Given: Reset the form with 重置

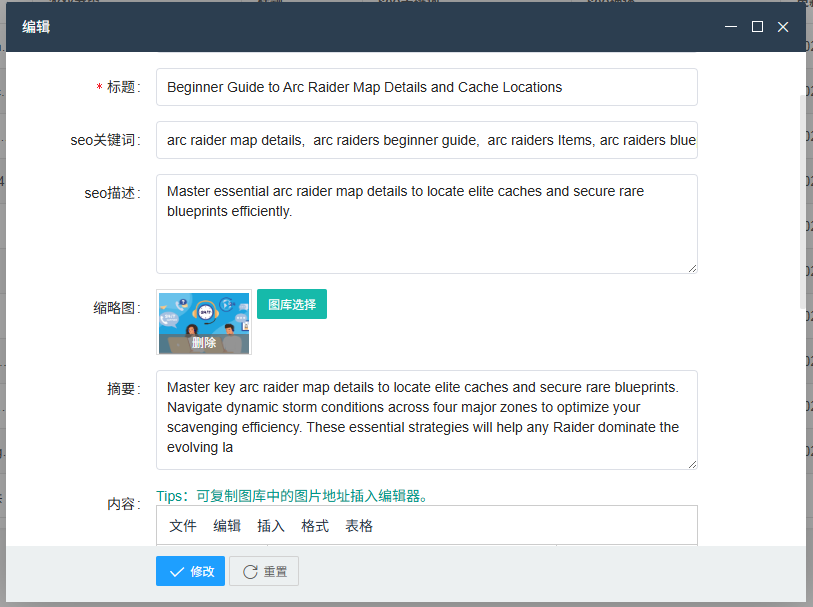Looking at the screenshot, I should 264,571.
